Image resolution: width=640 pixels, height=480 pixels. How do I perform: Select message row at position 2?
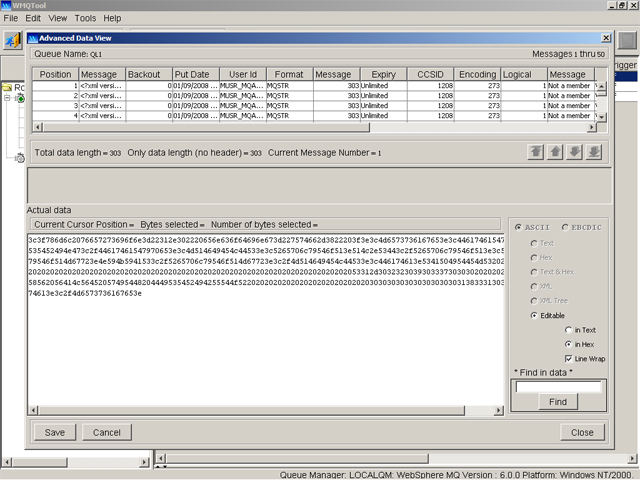tap(314, 96)
